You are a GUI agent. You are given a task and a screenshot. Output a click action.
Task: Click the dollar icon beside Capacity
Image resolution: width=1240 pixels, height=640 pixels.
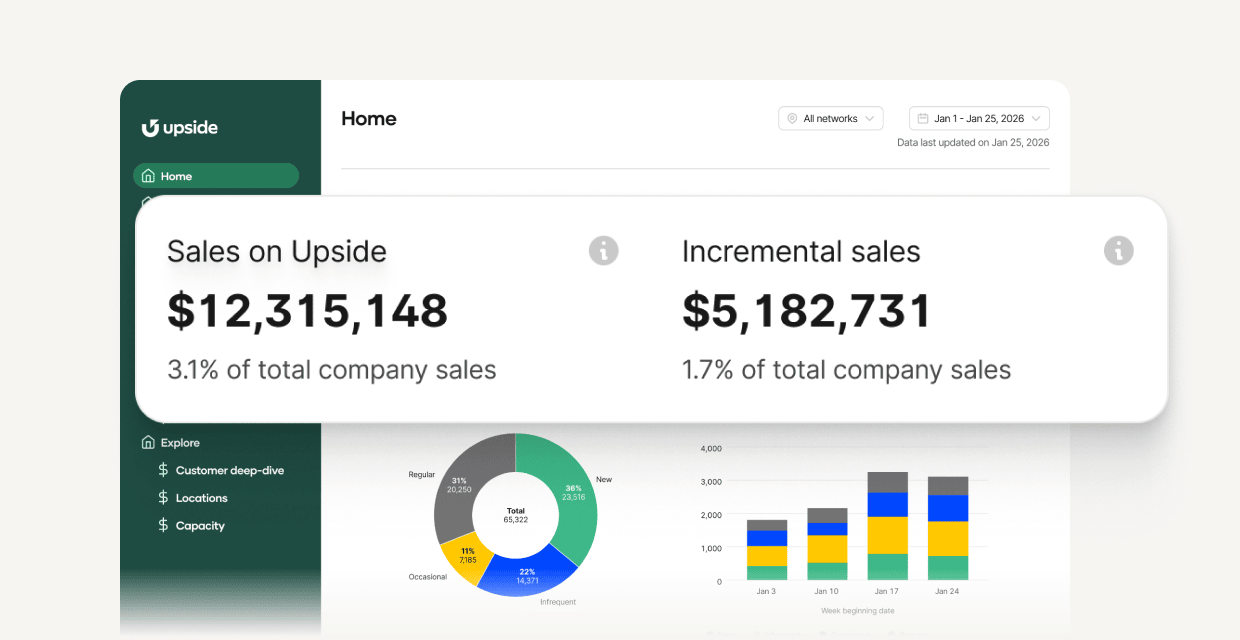[163, 525]
